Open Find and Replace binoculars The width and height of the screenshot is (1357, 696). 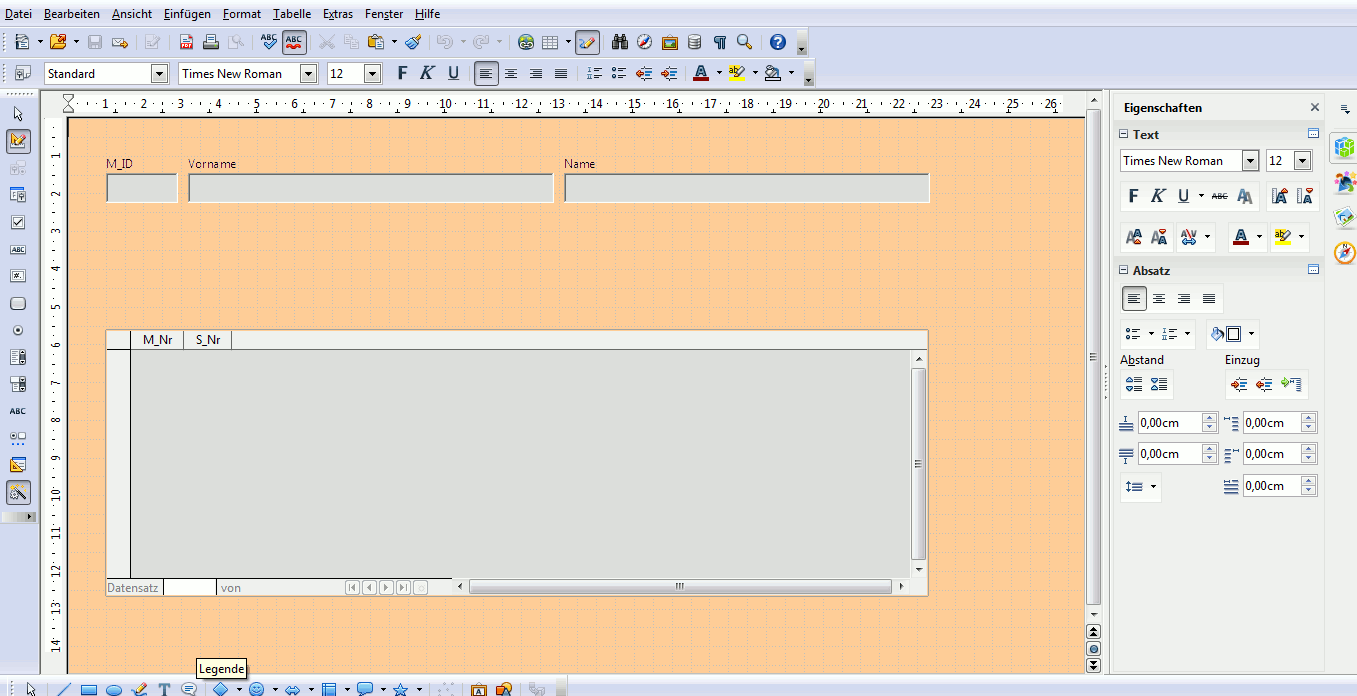pos(620,42)
